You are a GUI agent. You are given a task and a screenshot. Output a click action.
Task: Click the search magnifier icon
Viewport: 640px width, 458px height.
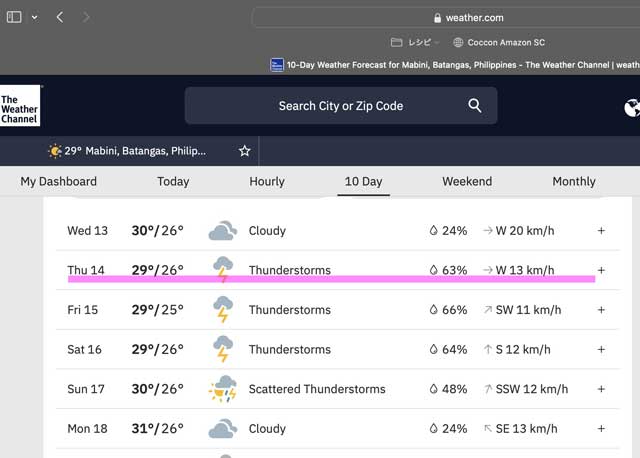point(475,106)
